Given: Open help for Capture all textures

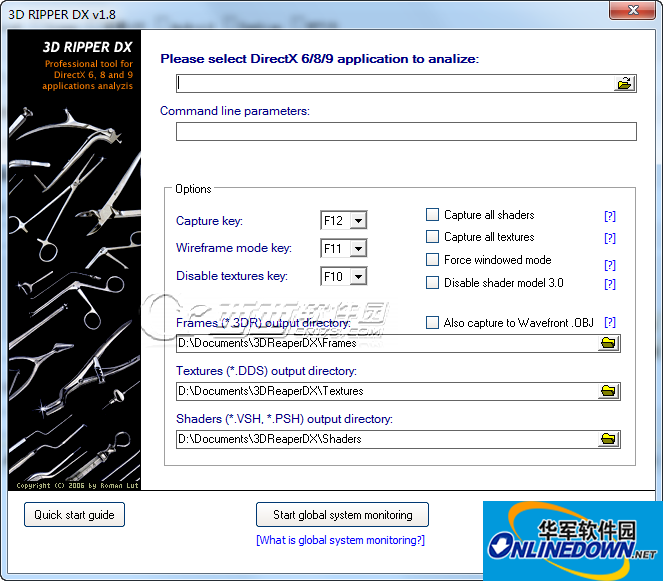Looking at the screenshot, I should [x=609, y=239].
